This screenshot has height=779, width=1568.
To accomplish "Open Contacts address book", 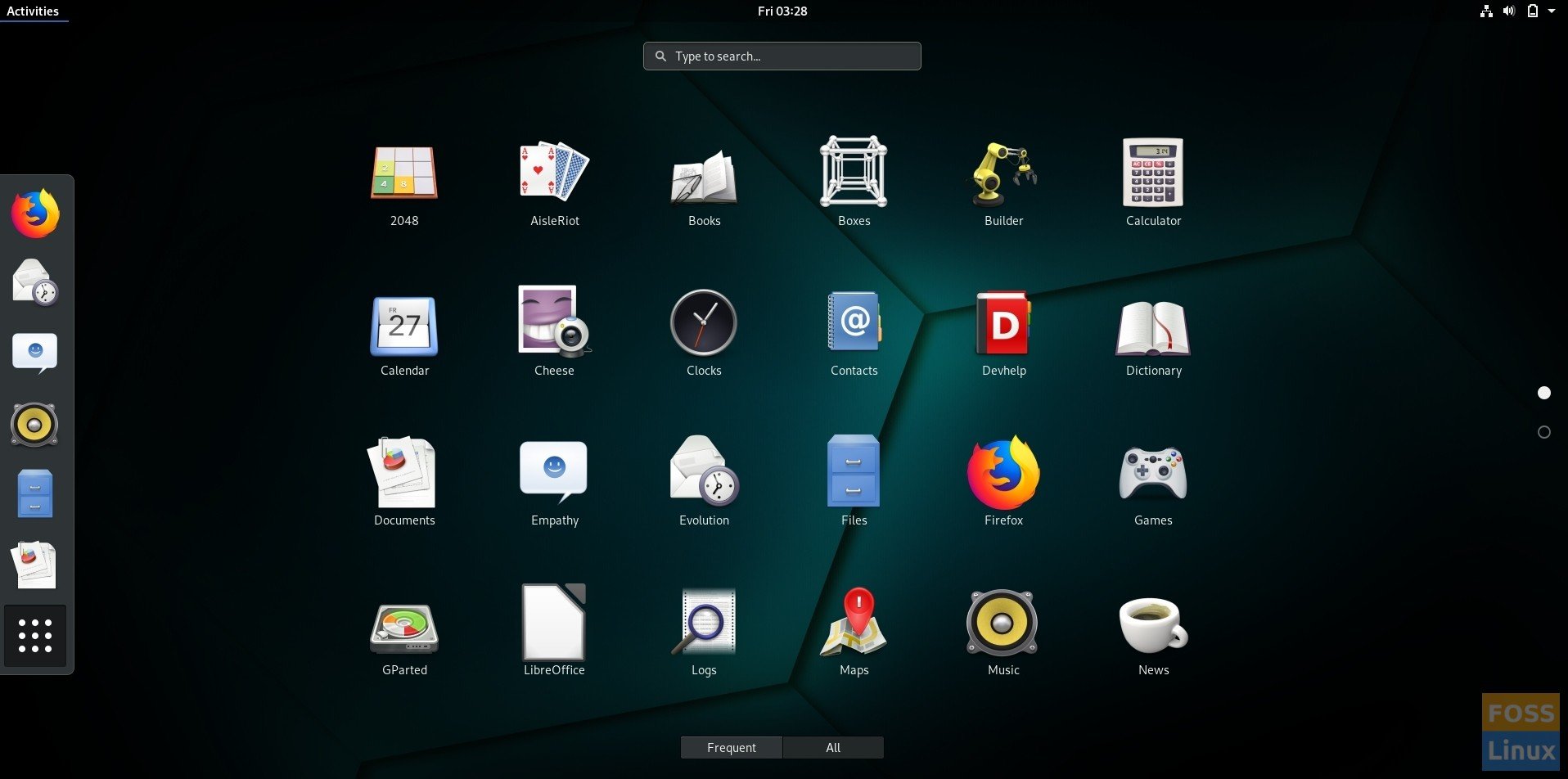I will 854,322.
